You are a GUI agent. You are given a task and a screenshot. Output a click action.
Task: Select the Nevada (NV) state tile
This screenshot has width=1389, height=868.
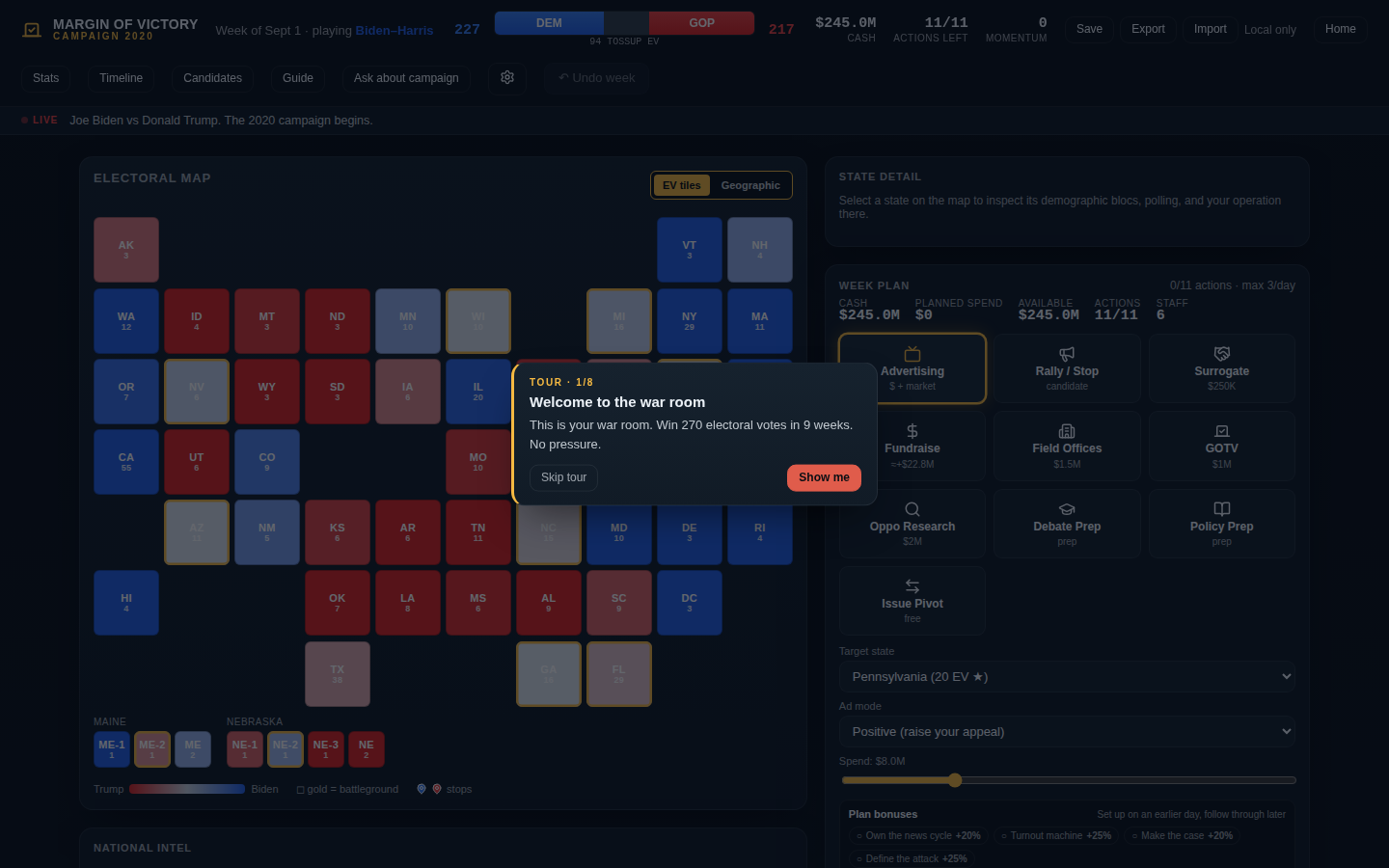197,392
